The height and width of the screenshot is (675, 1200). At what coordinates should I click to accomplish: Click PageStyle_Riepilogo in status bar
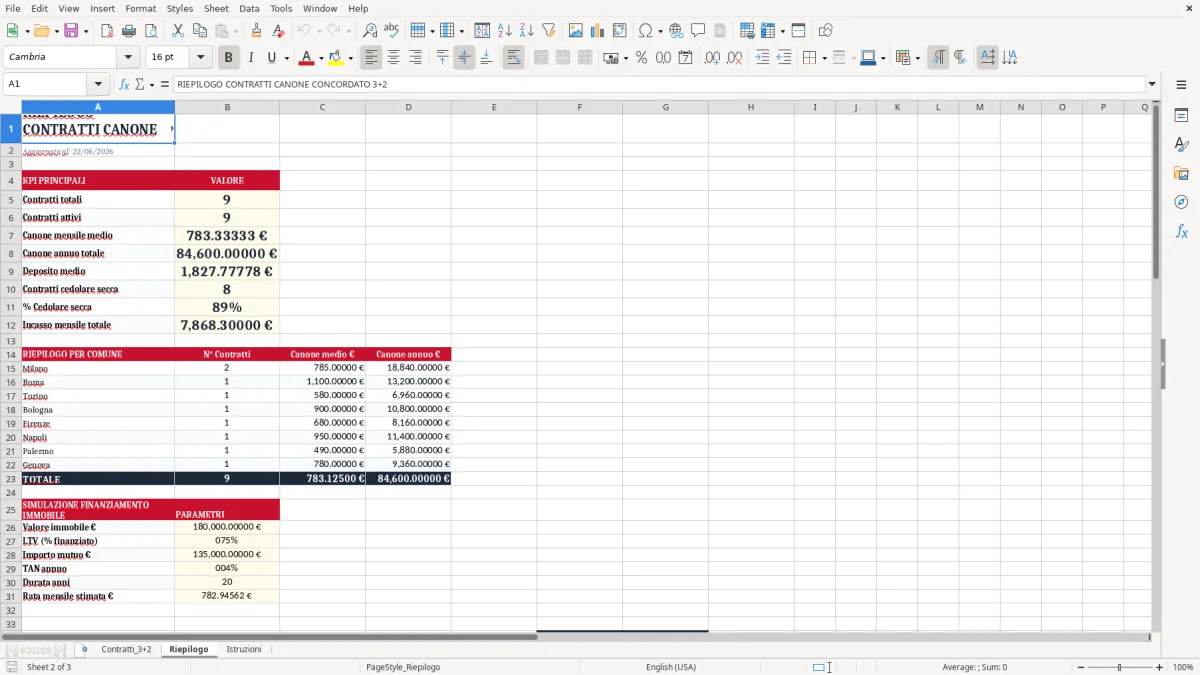pyautogui.click(x=403, y=667)
